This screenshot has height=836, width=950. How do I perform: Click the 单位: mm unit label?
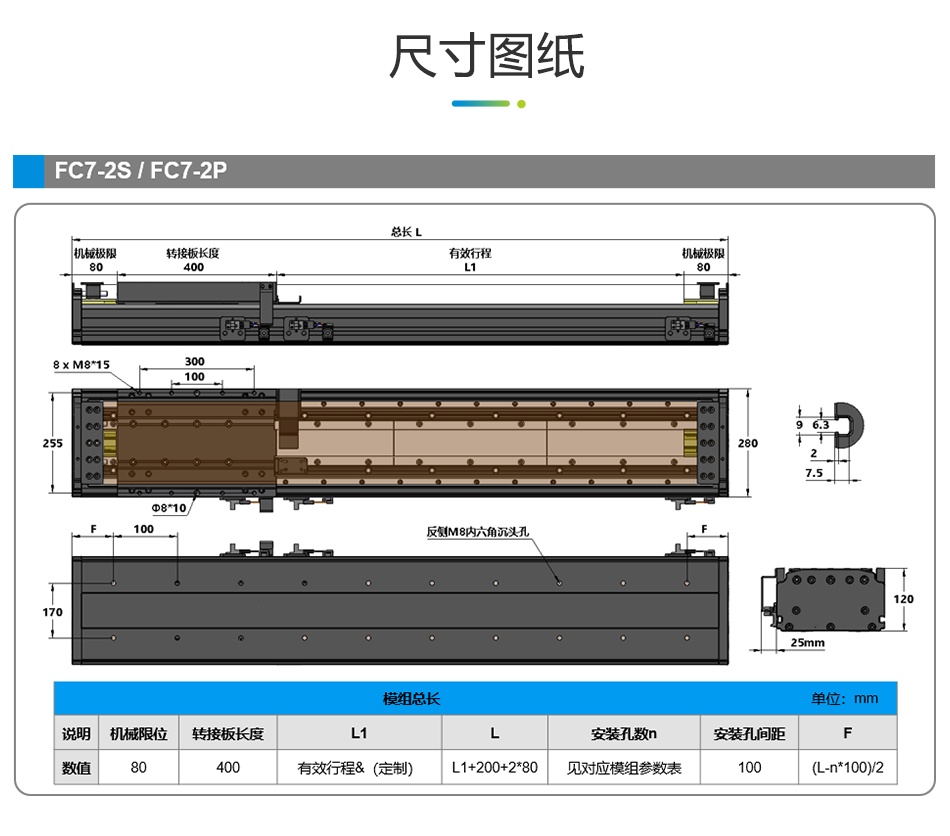[x=844, y=698]
